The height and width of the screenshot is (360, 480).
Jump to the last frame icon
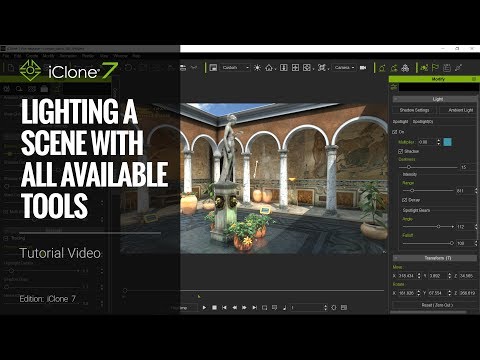(254, 307)
